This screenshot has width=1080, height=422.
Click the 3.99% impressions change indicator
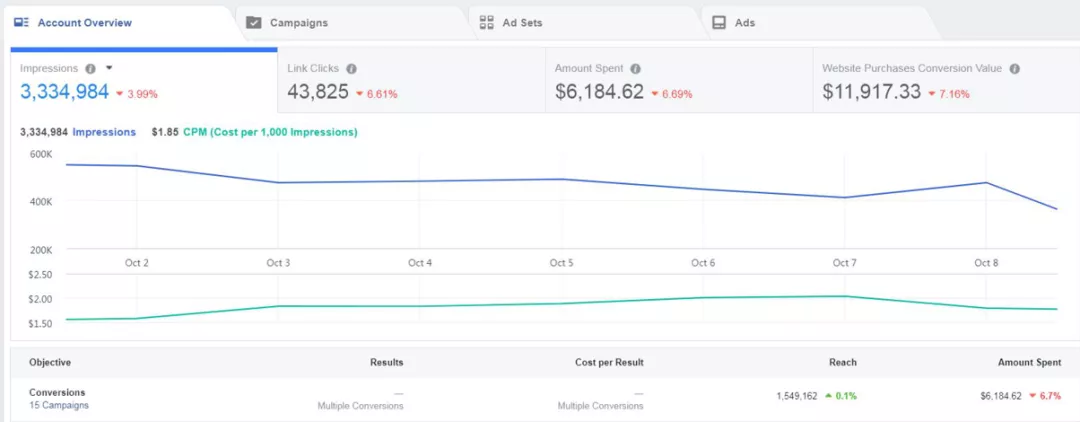click(x=136, y=94)
